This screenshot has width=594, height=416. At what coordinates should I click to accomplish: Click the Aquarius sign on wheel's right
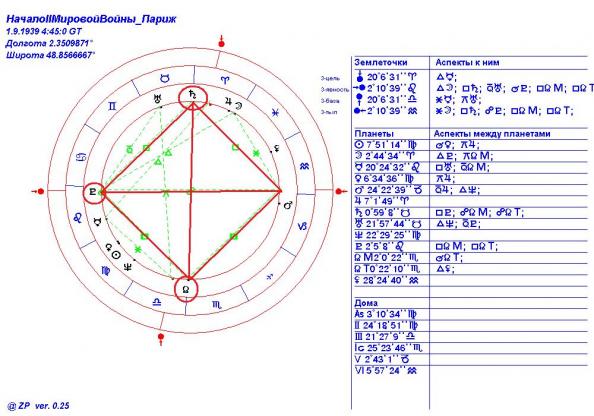coord(304,166)
